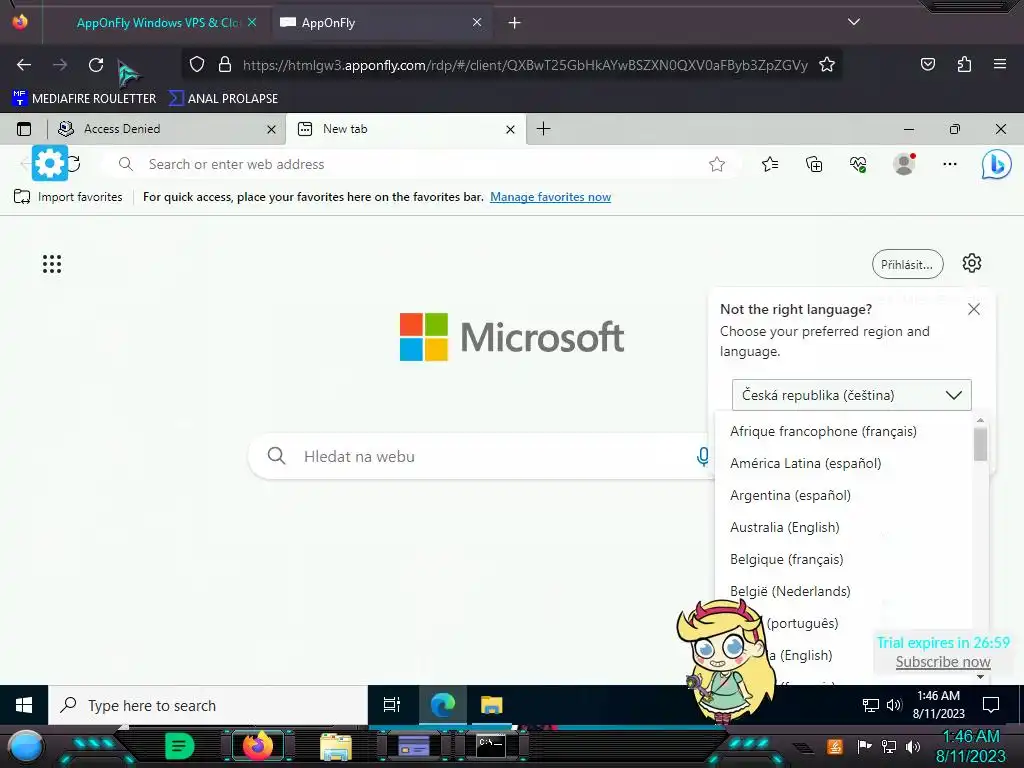The image size is (1024, 768).
Task: Select the New tab Edge tab
Action: click(405, 129)
